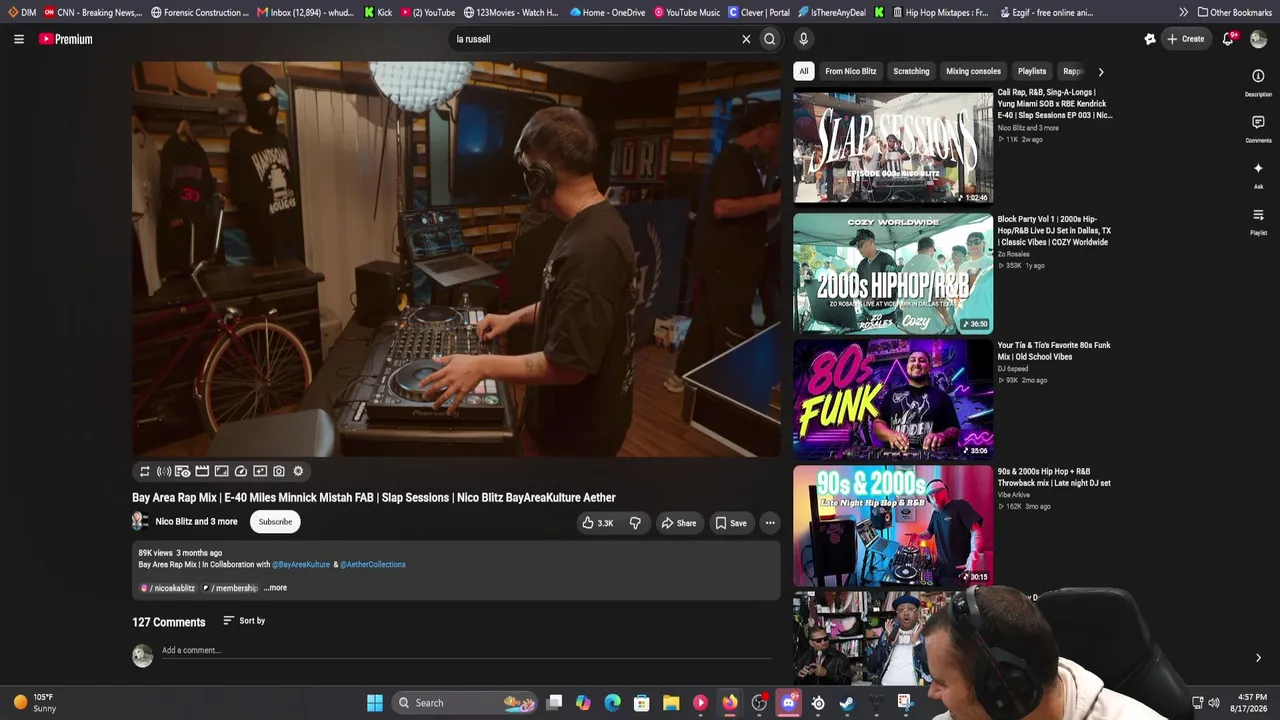The height and width of the screenshot is (720, 1280).
Task: Open the YouTube Music bookmark
Action: tap(687, 12)
